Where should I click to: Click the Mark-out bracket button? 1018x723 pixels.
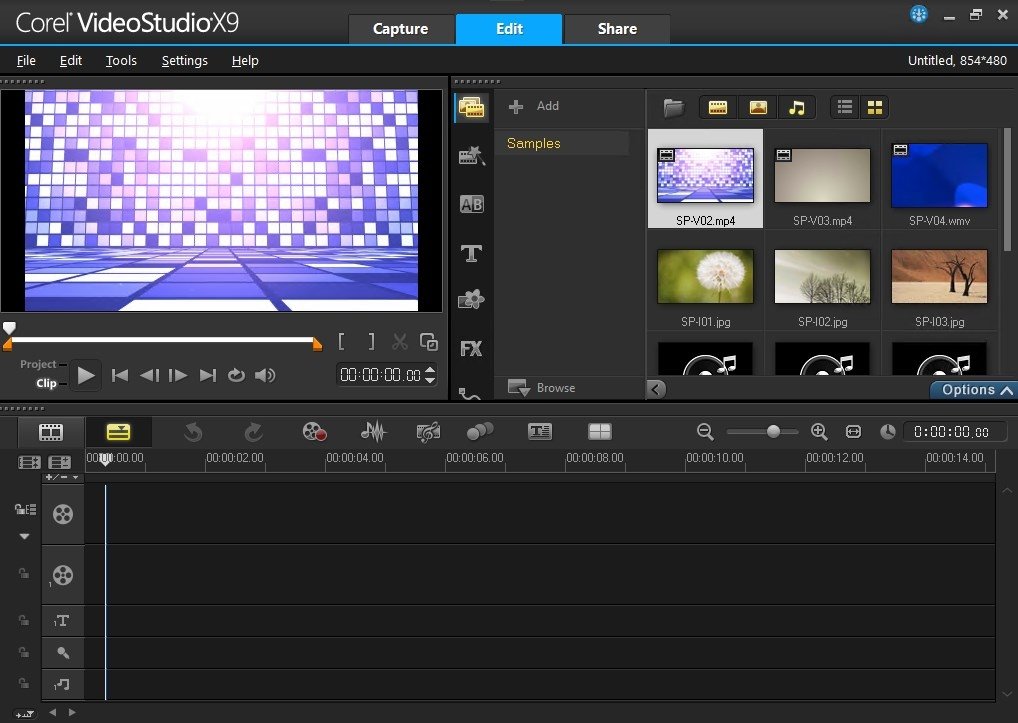point(371,341)
